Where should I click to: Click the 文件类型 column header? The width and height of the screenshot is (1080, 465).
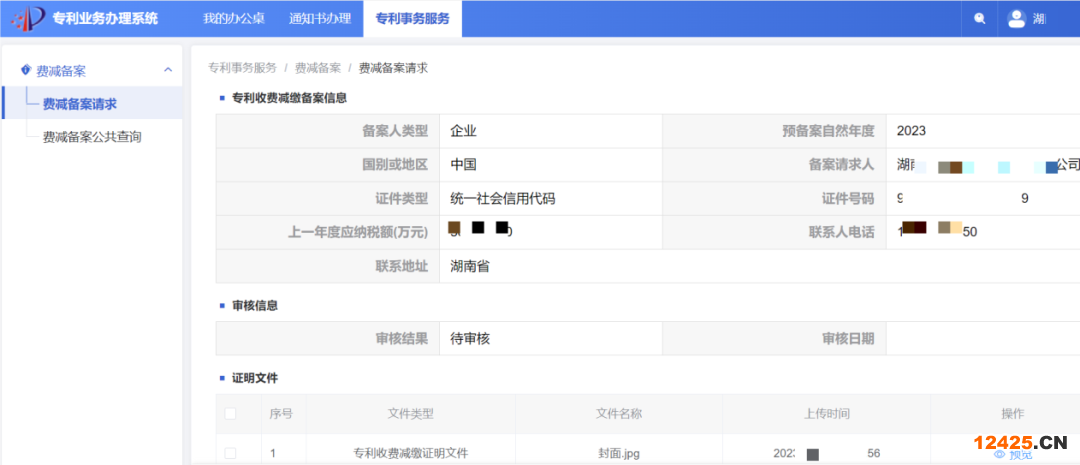411,414
